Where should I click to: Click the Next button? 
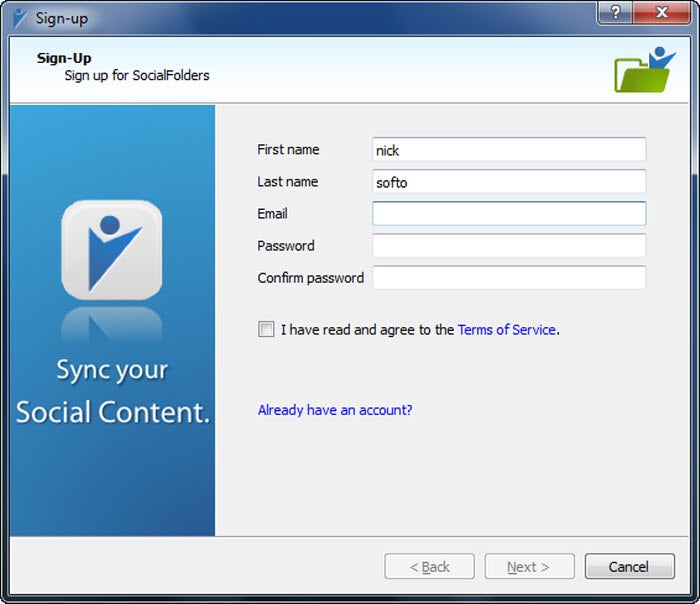pos(529,567)
